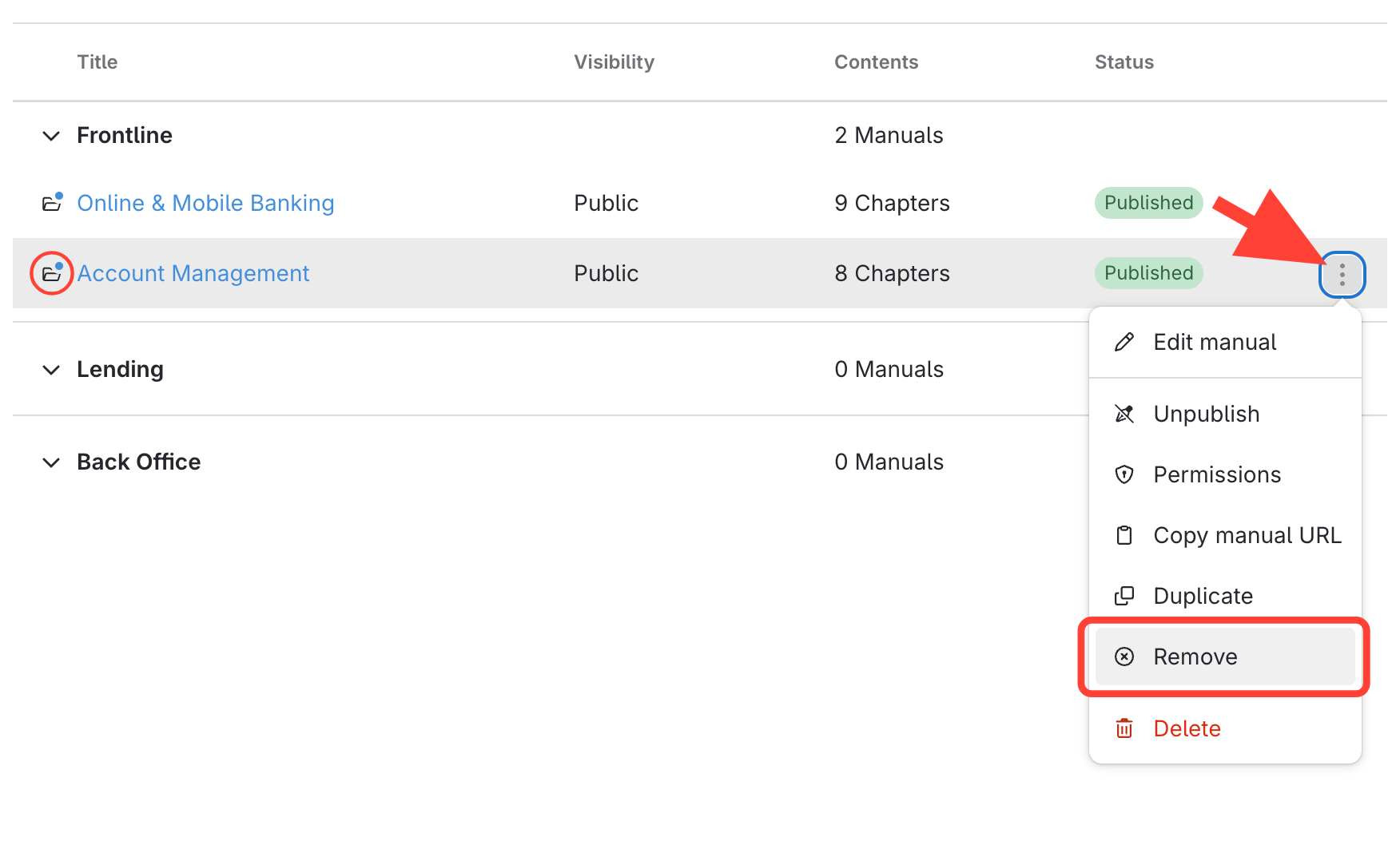The image size is (1400, 845).
Task: Collapse the Back Office section chevron
Action: coord(51,462)
